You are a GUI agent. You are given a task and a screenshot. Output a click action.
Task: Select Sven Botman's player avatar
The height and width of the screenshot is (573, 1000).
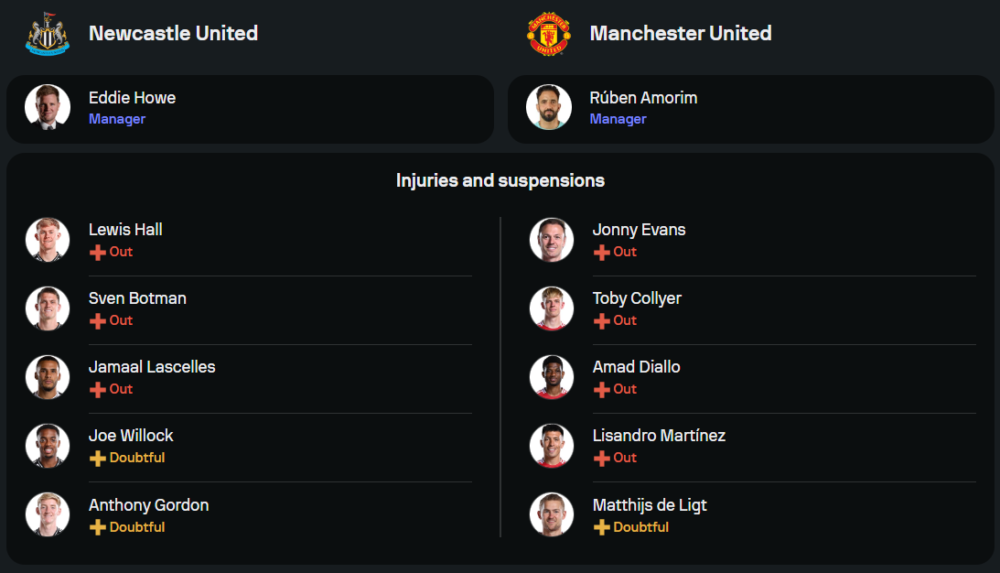[47, 308]
